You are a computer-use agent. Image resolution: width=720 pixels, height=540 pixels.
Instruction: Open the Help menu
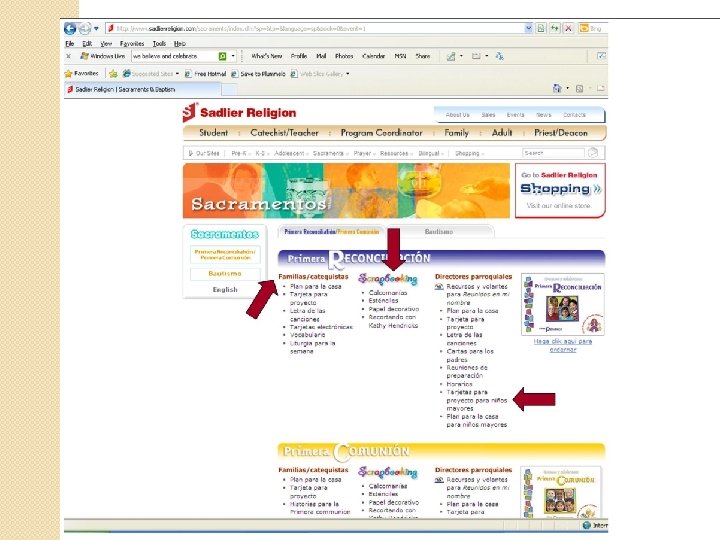pos(180,44)
